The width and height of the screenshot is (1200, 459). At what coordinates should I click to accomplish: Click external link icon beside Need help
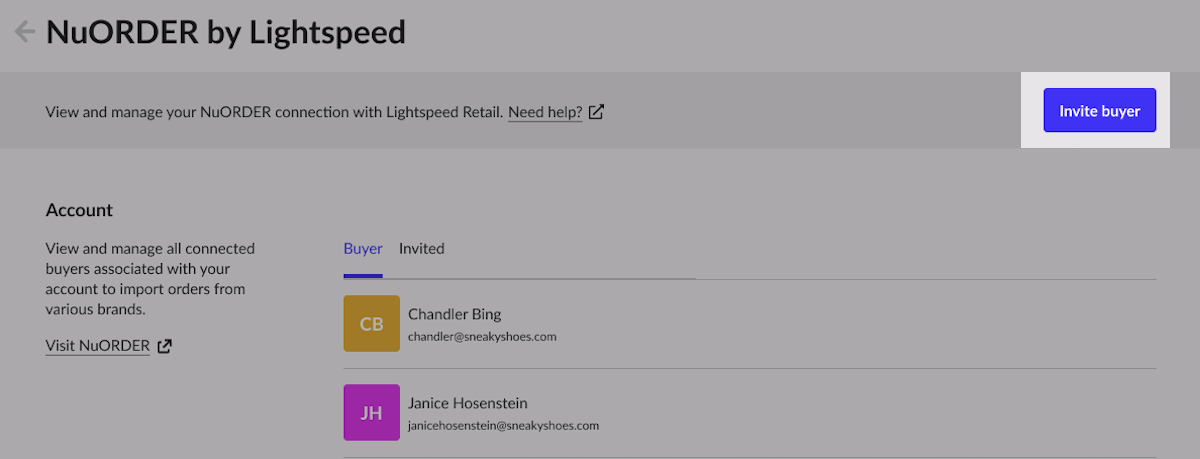coord(596,112)
